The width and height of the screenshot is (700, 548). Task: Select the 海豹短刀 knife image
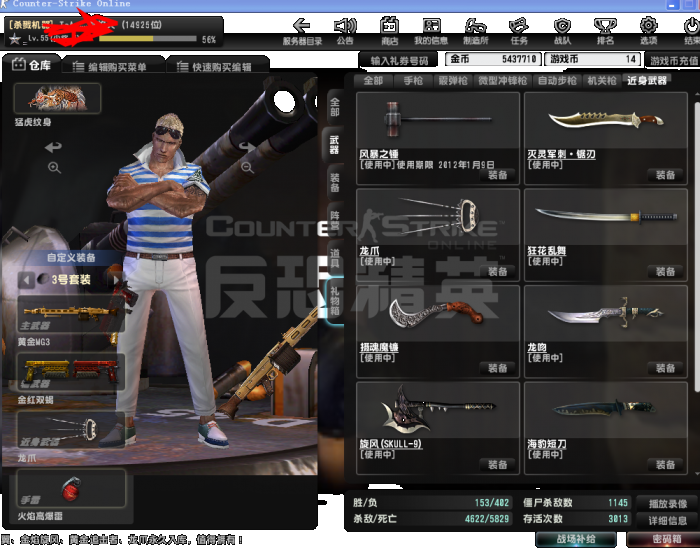click(605, 410)
